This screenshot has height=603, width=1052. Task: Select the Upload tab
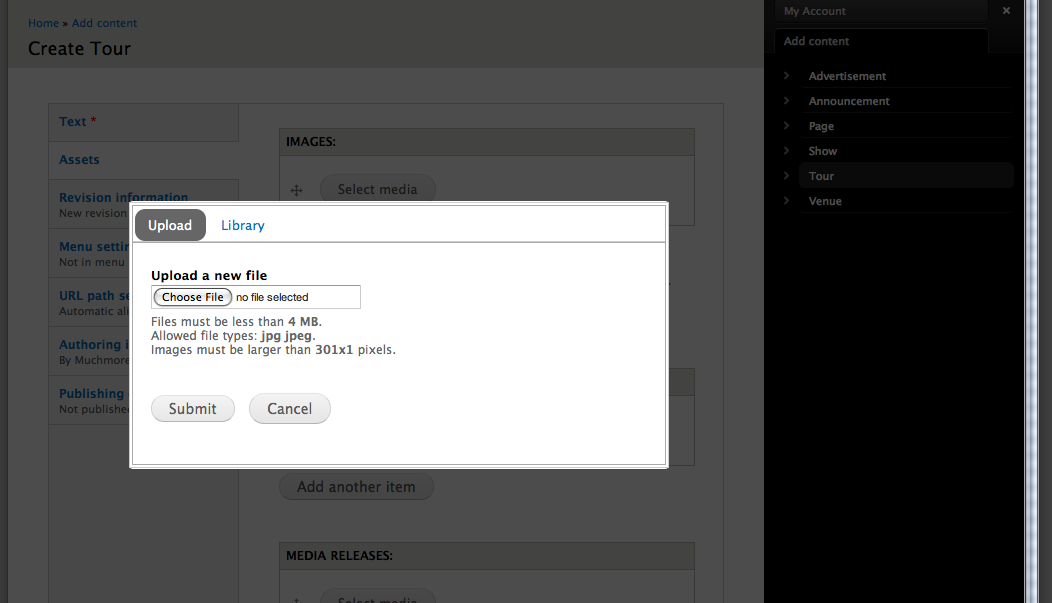coord(170,225)
